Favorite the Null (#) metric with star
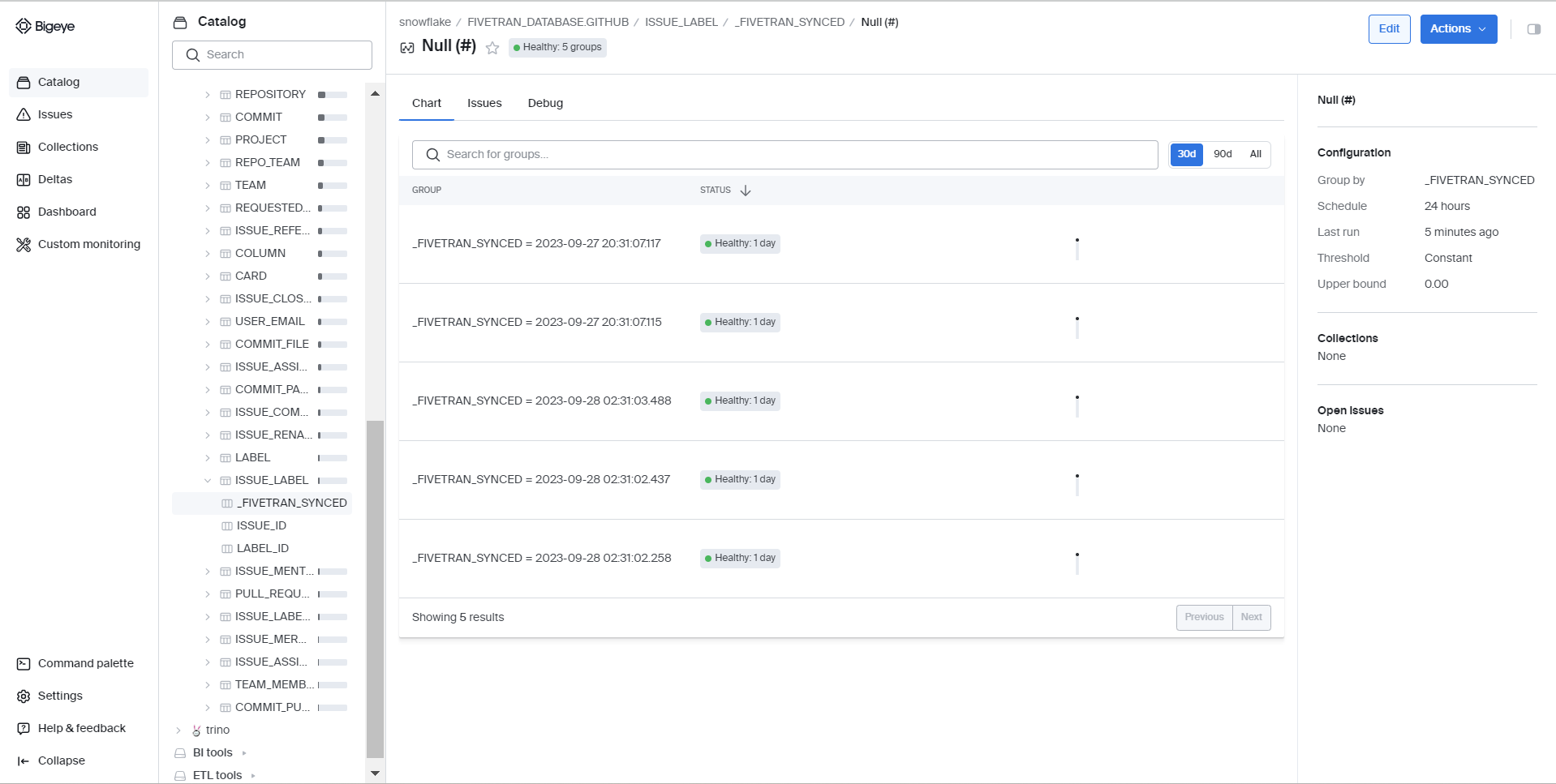1556x784 pixels. [492, 48]
